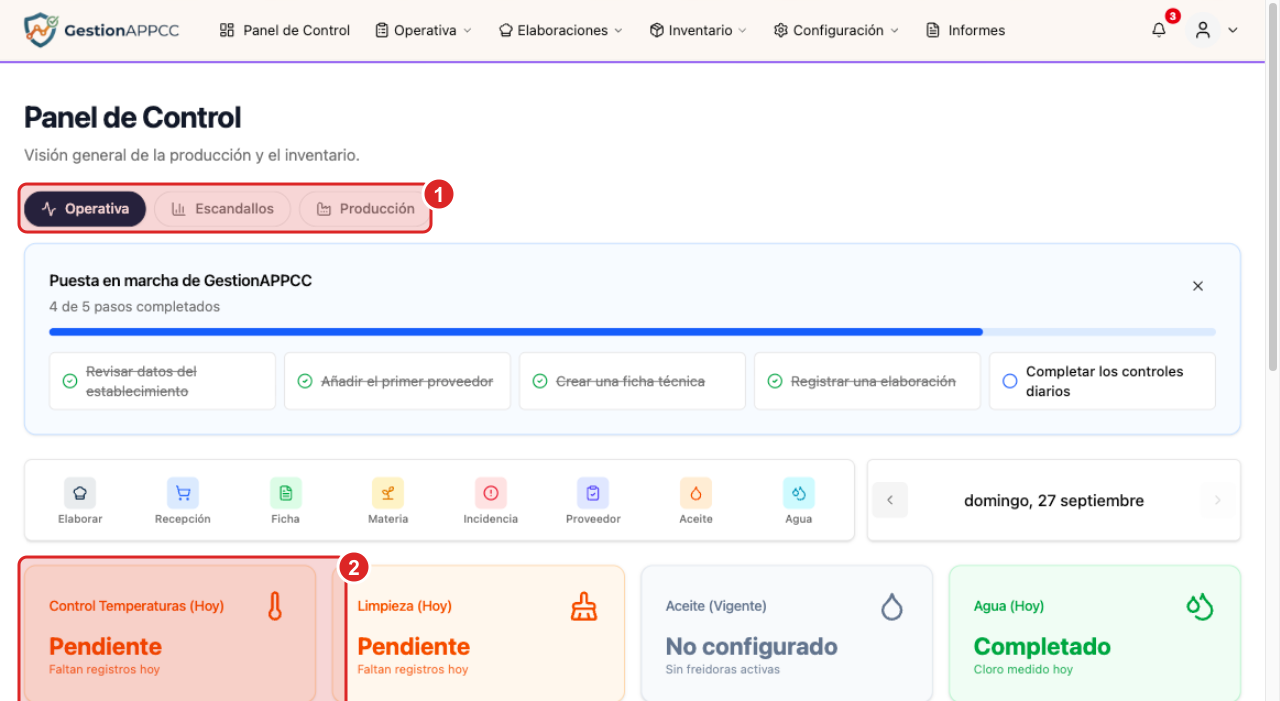
Task: Toggle the Registrar una elaboración checkmark
Action: 775,381
